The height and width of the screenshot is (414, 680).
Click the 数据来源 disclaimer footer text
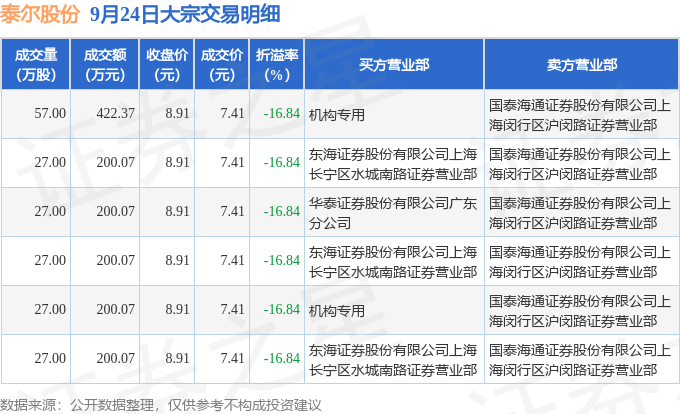click(x=160, y=405)
